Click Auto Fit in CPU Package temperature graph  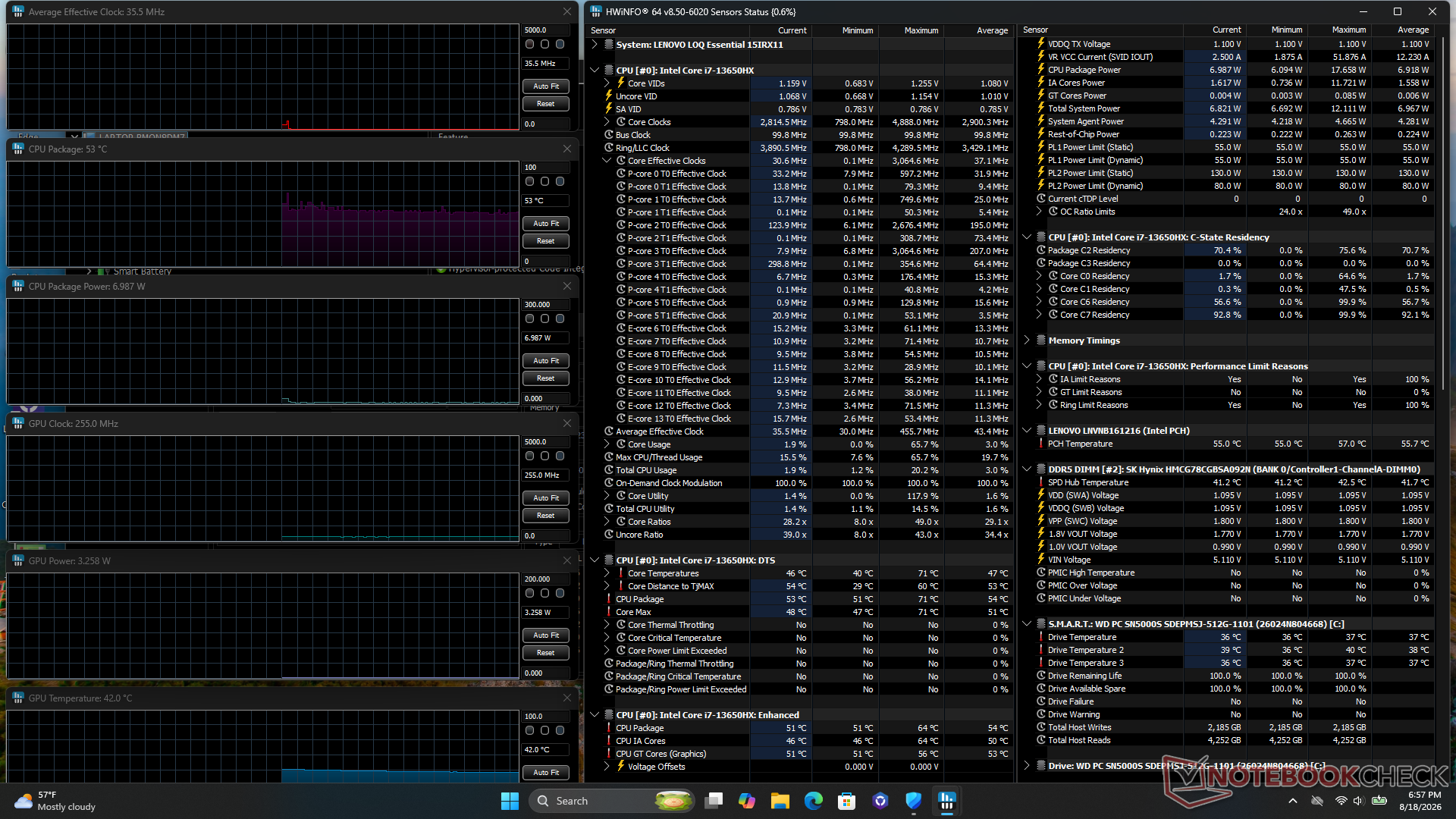click(x=546, y=224)
